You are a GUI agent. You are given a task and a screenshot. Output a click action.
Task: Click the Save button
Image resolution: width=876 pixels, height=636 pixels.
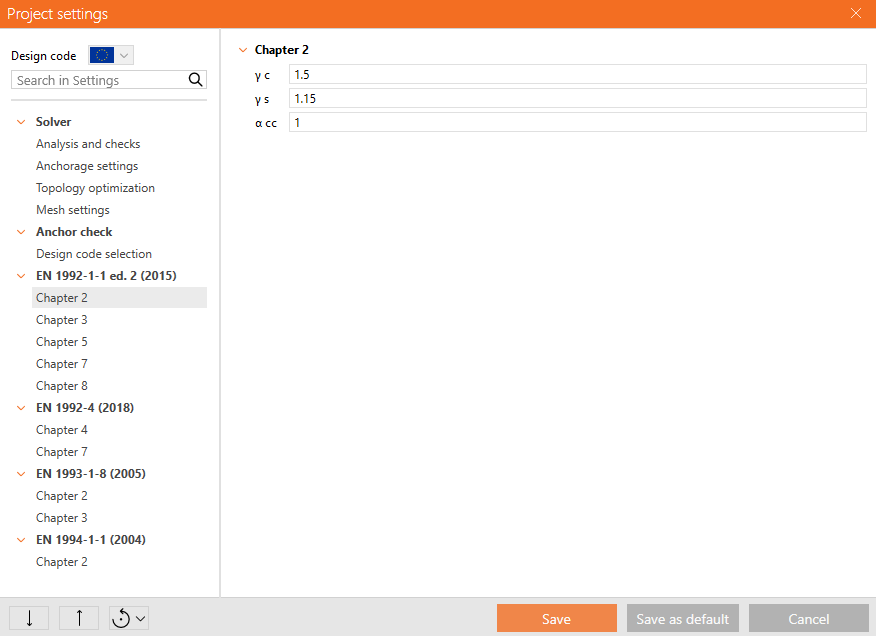point(556,618)
